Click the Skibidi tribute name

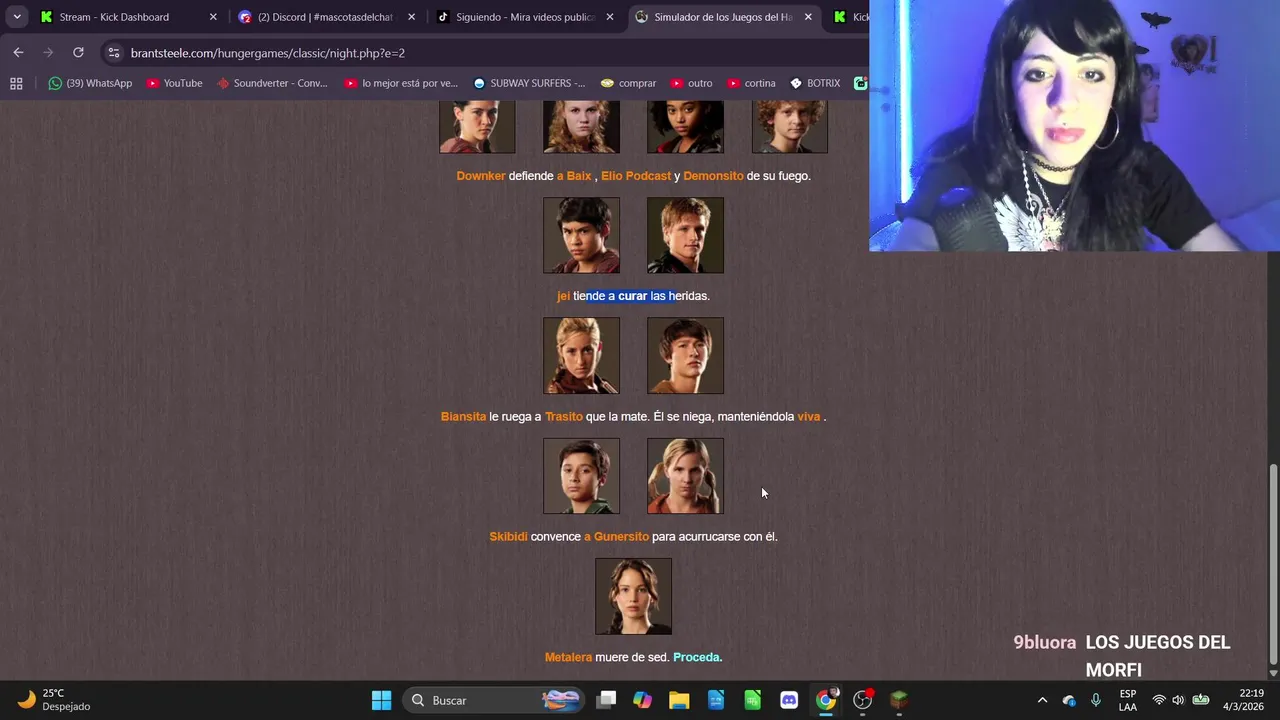coord(508,537)
